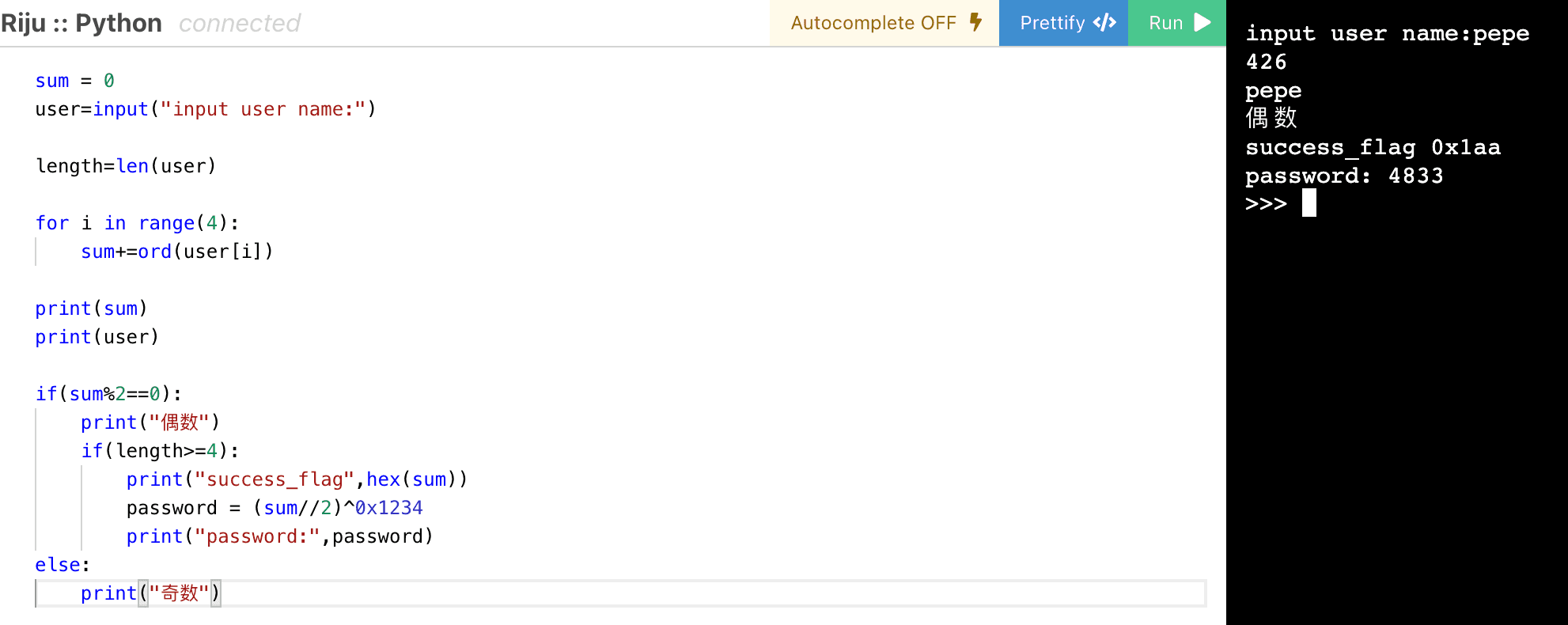Click the Run play triangle icon

tap(1203, 22)
